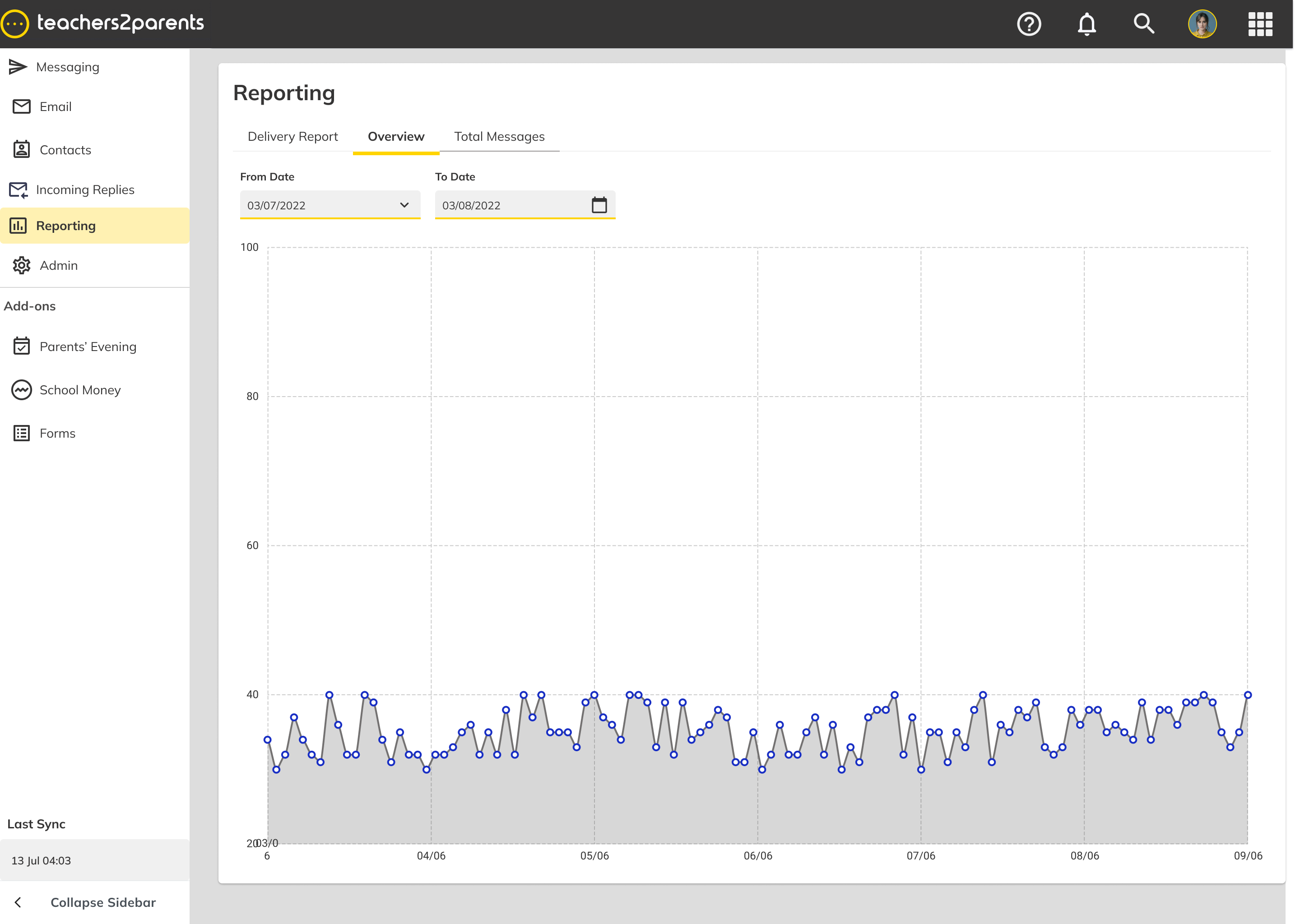Screen dimensions: 1300x924
Task: Open the help question mark icon
Action: point(1029,24)
